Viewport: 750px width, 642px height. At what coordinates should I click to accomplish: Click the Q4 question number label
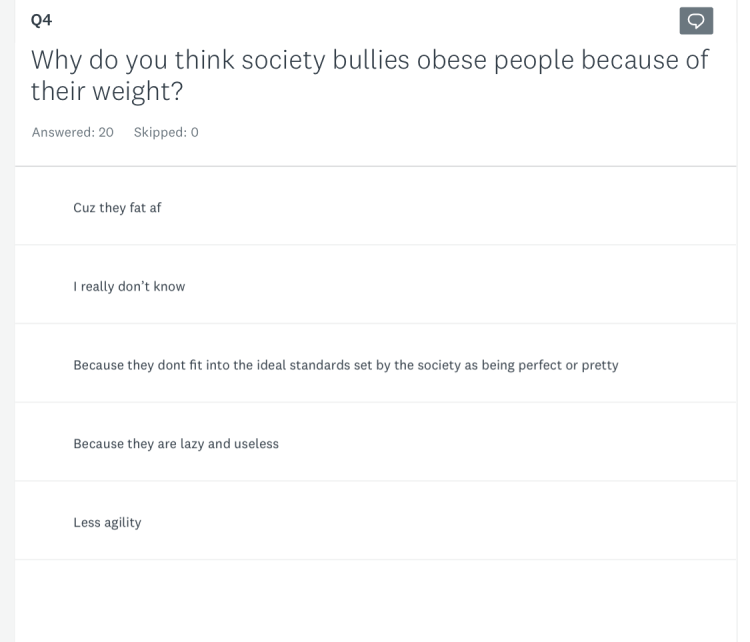click(x=42, y=20)
